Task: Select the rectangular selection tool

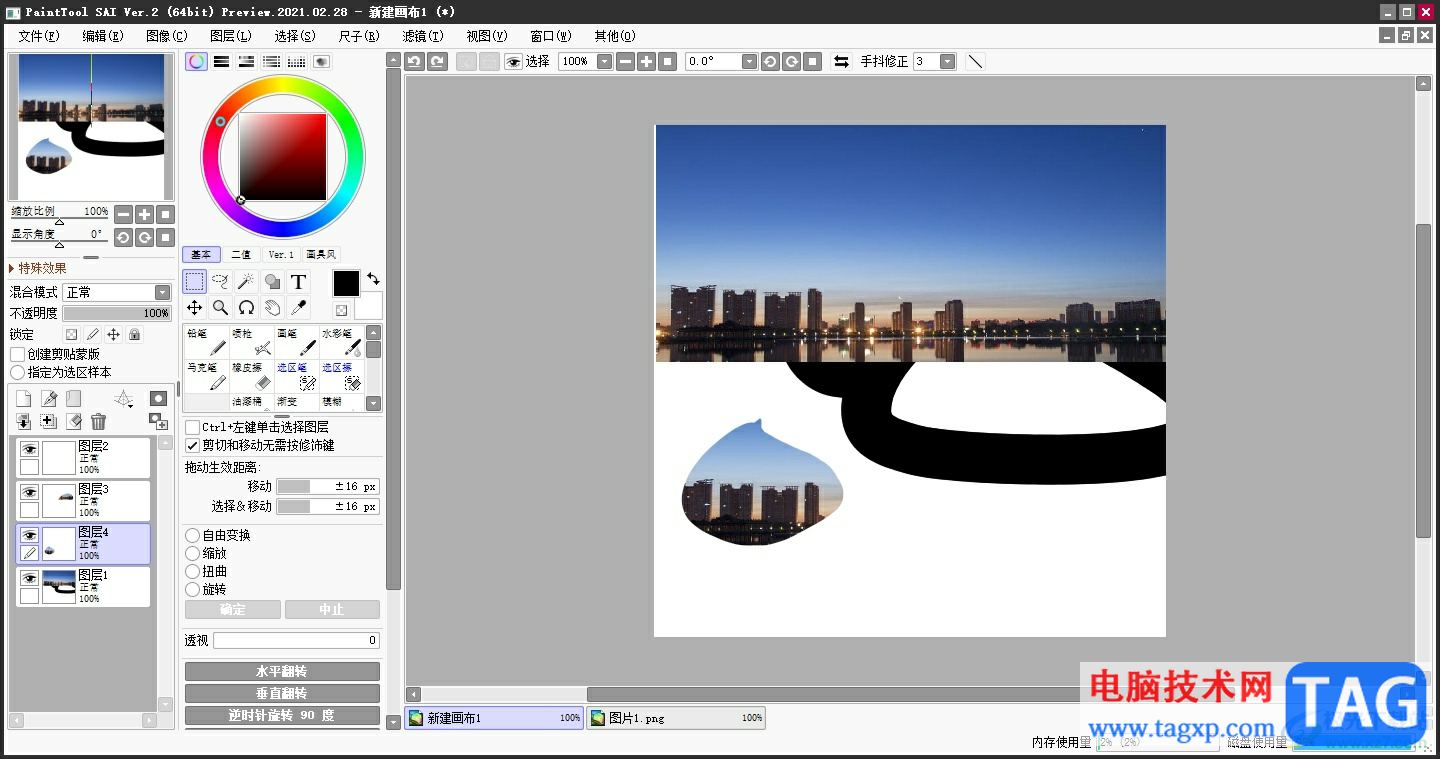Action: (x=195, y=282)
